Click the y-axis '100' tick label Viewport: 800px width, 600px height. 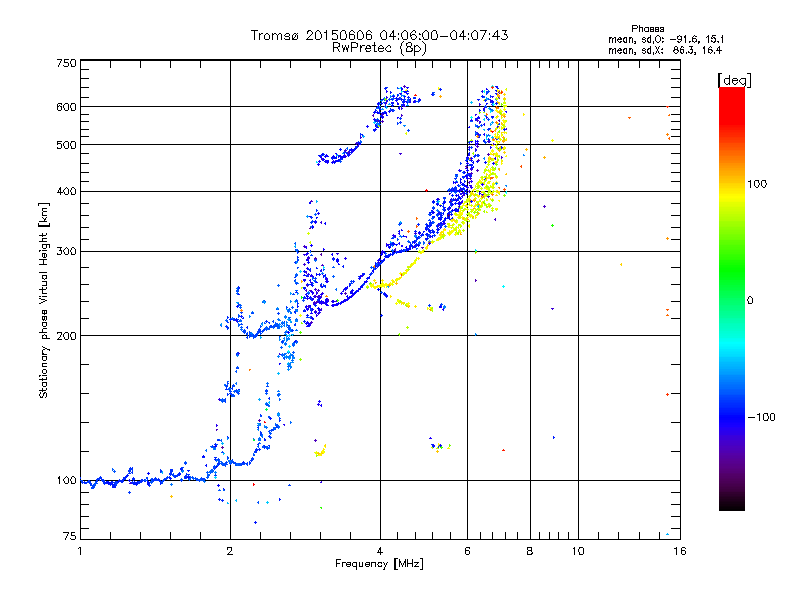66,481
